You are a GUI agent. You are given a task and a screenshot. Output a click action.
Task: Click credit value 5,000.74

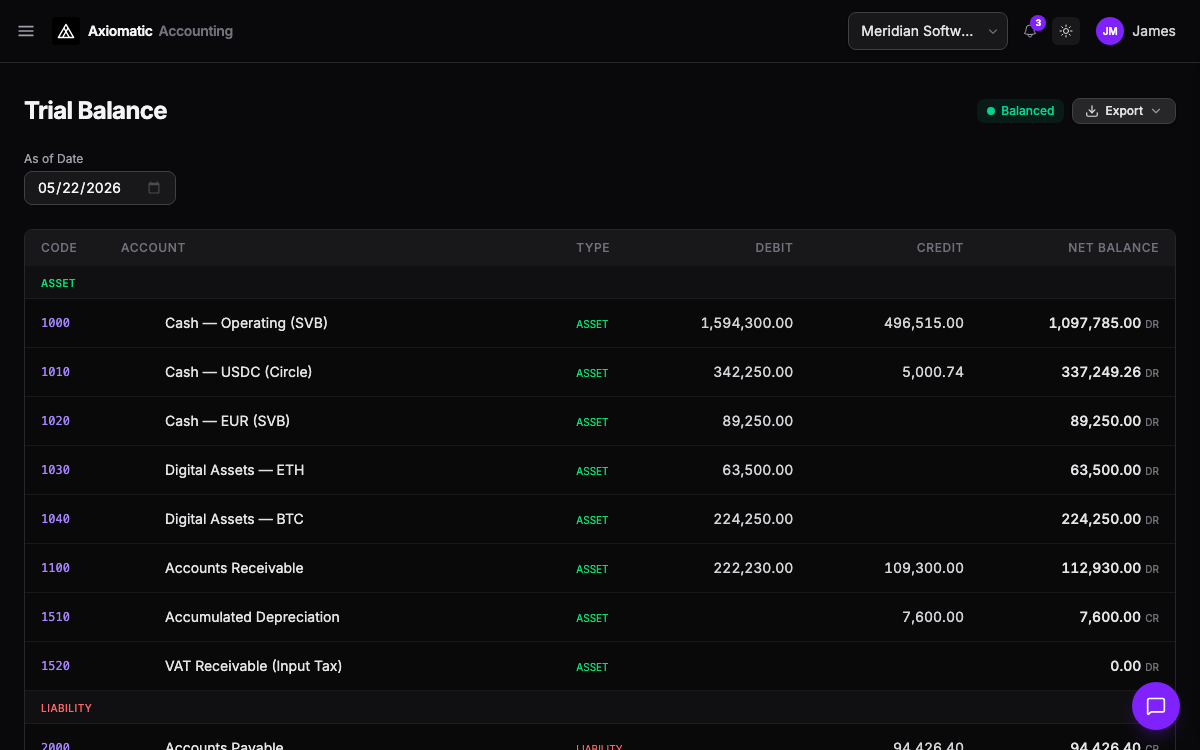pos(933,372)
